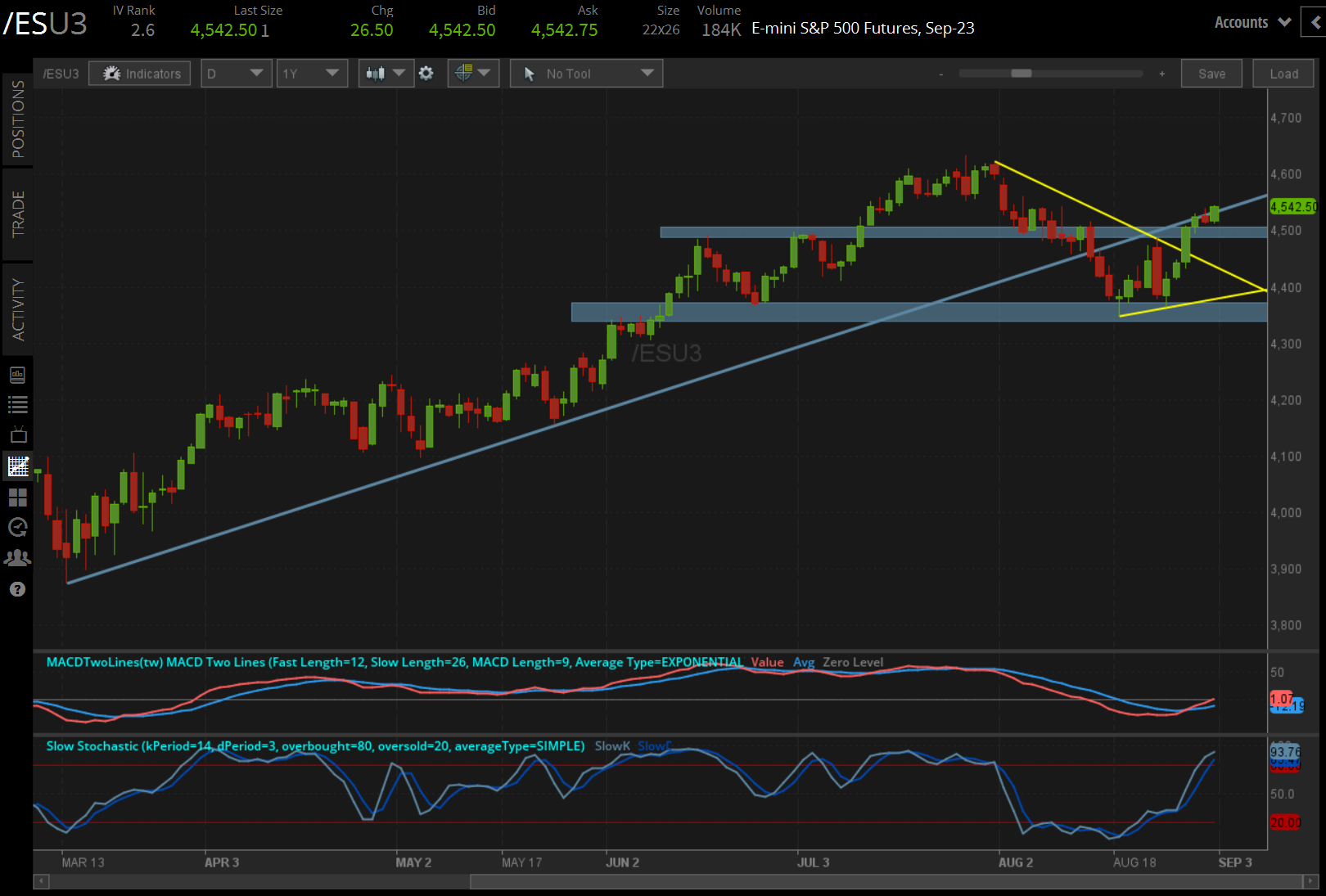Viewport: 1326px width, 896px height.
Task: Click the Zero Level legend label
Action: pyautogui.click(x=853, y=662)
